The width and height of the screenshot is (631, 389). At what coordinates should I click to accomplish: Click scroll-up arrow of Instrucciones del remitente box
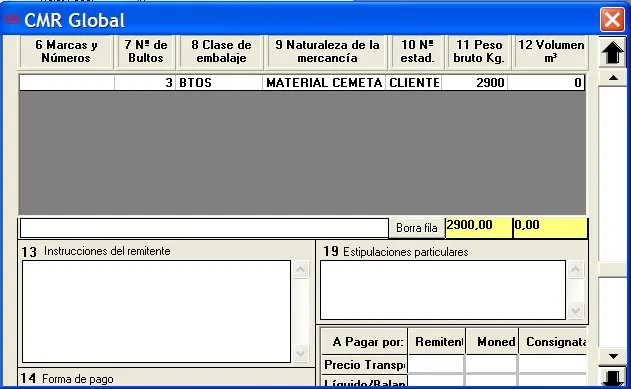pyautogui.click(x=301, y=270)
